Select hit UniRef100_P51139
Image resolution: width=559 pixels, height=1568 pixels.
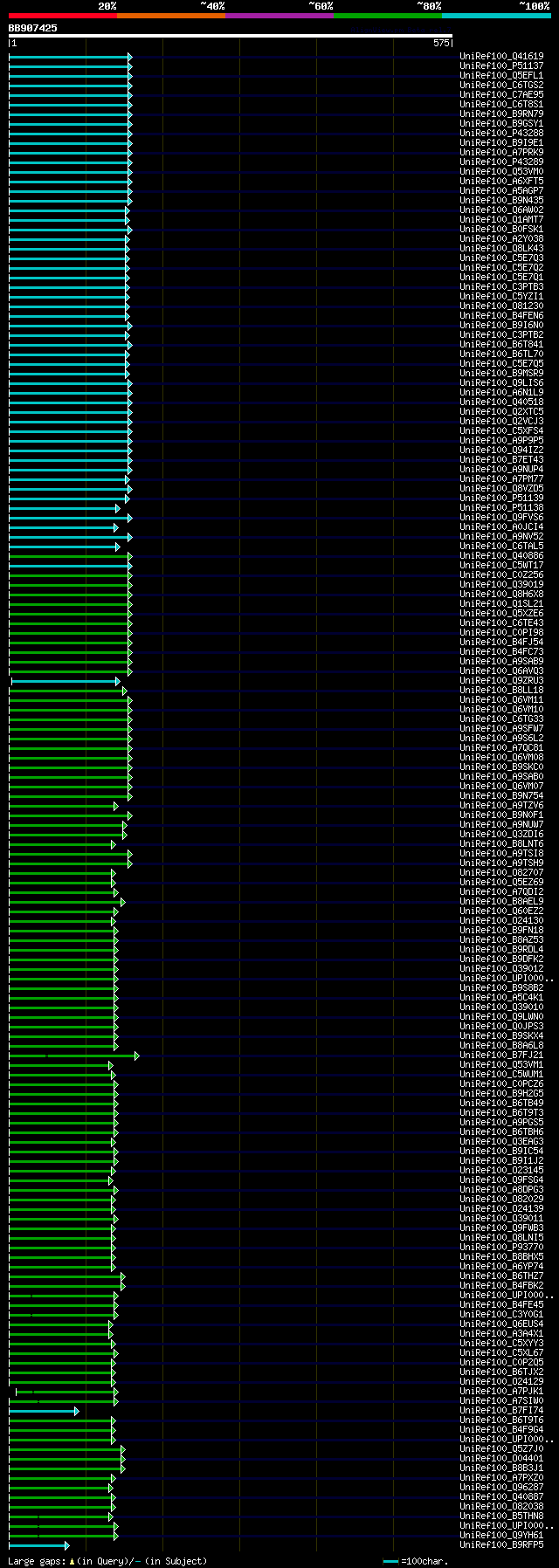coord(501,499)
